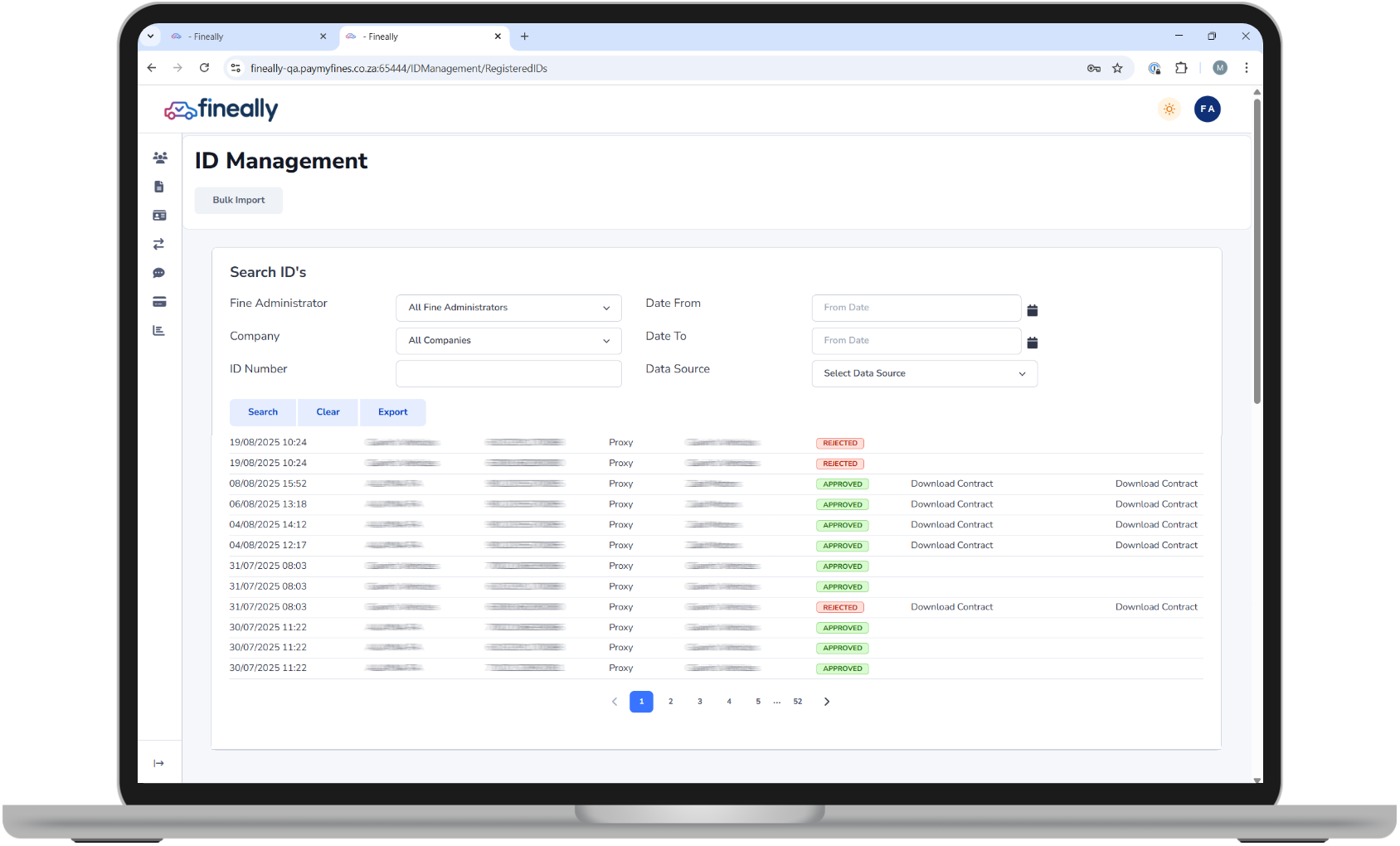Click the Fineally logo
Viewport: 1400px width, 846px height.
[x=221, y=109]
